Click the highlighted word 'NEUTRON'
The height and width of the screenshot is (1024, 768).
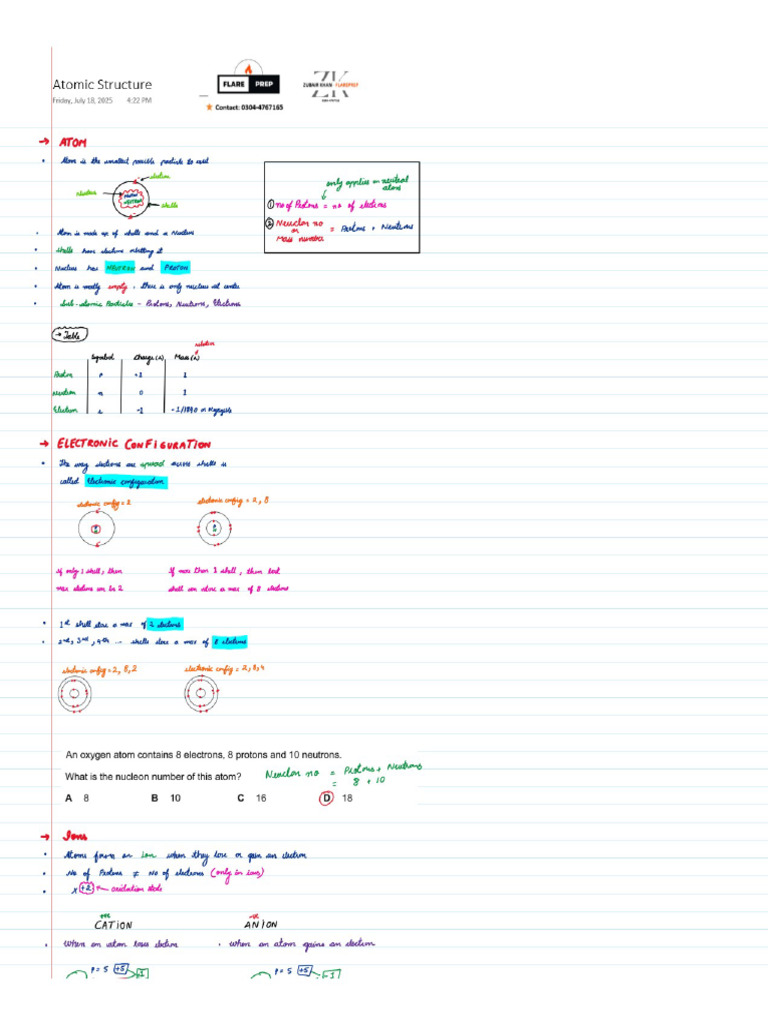120,268
